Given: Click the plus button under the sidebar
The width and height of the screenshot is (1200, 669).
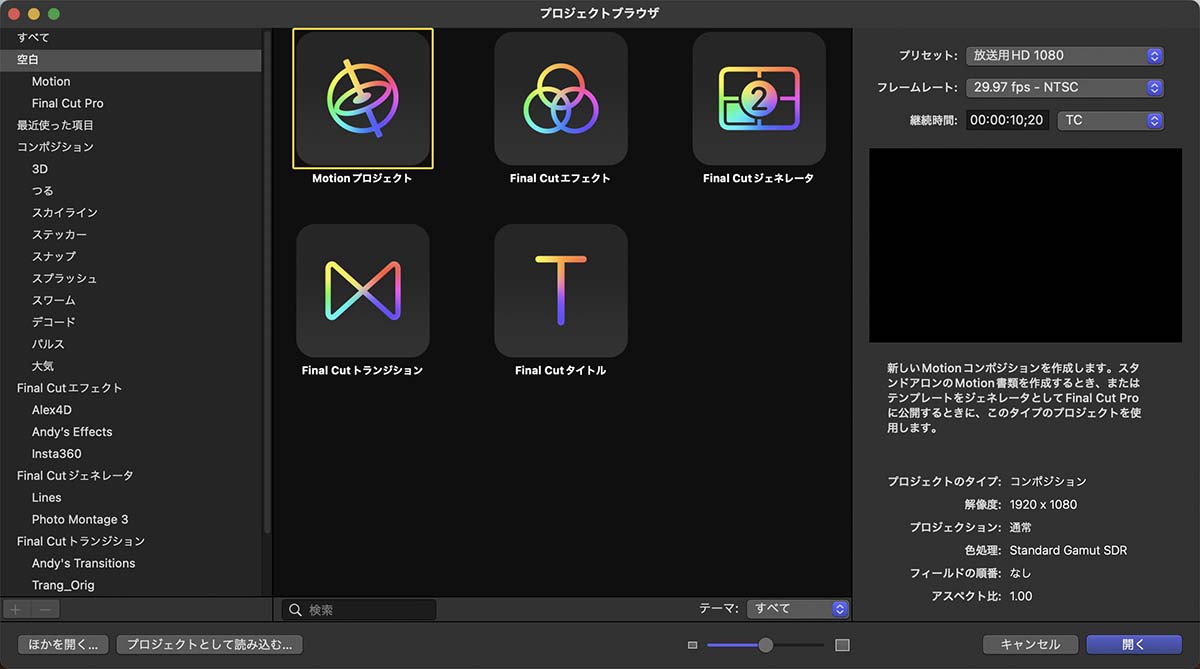Looking at the screenshot, I should point(16,609).
